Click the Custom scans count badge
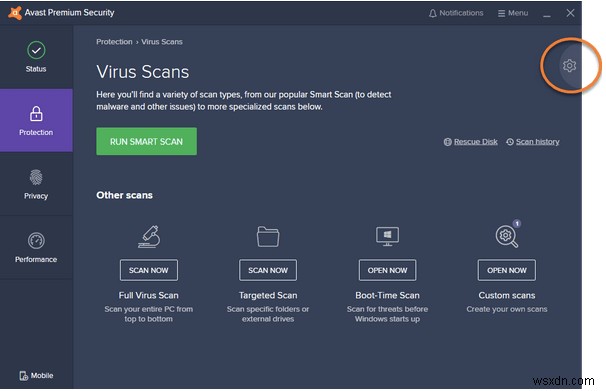Screen dimensions: 606x391 pyautogui.click(x=517, y=223)
